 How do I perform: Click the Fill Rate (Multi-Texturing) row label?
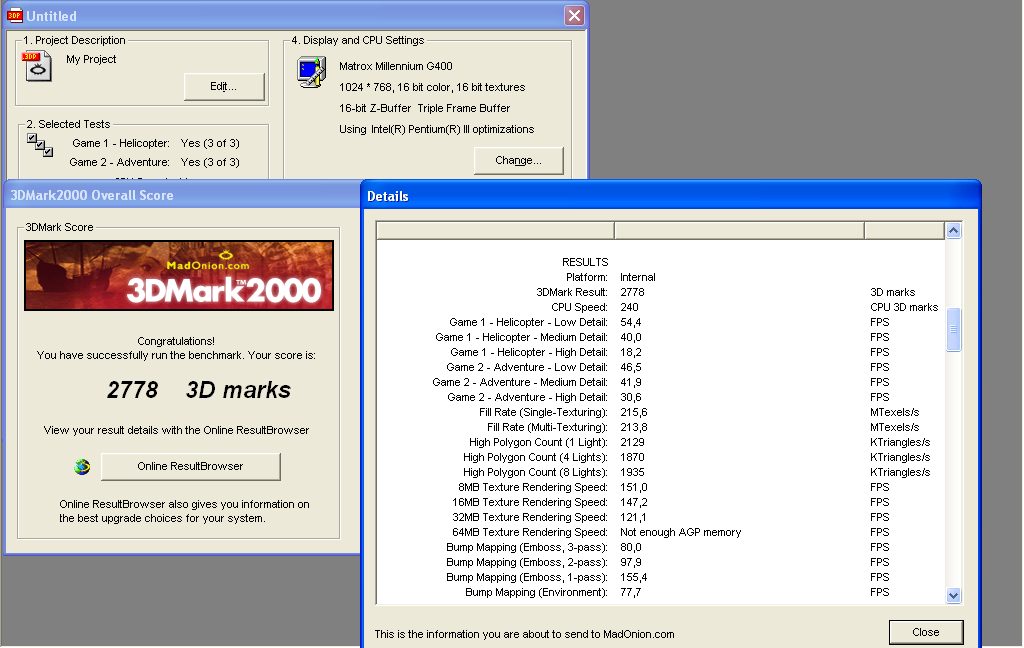click(x=547, y=427)
